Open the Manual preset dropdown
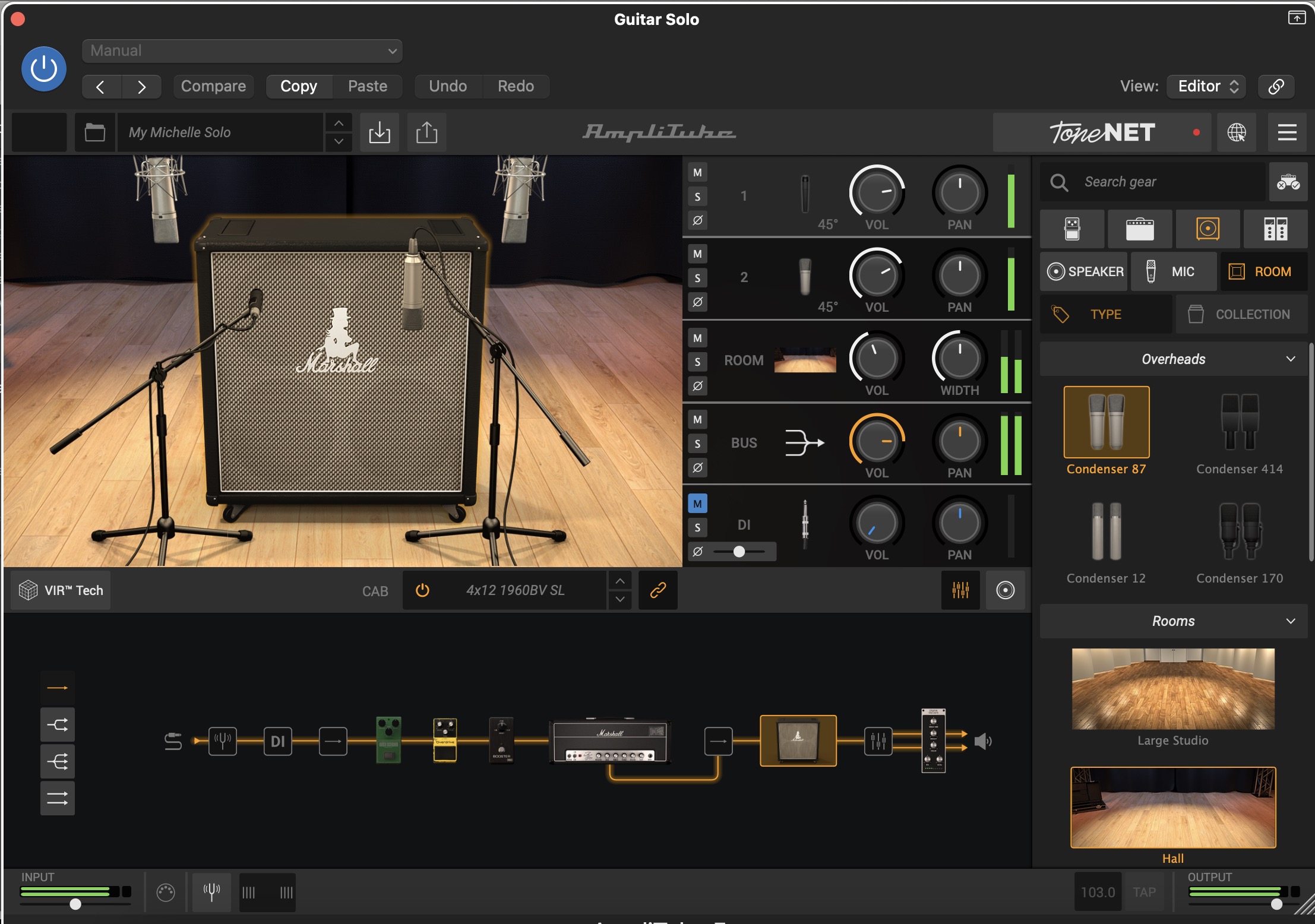 point(242,51)
